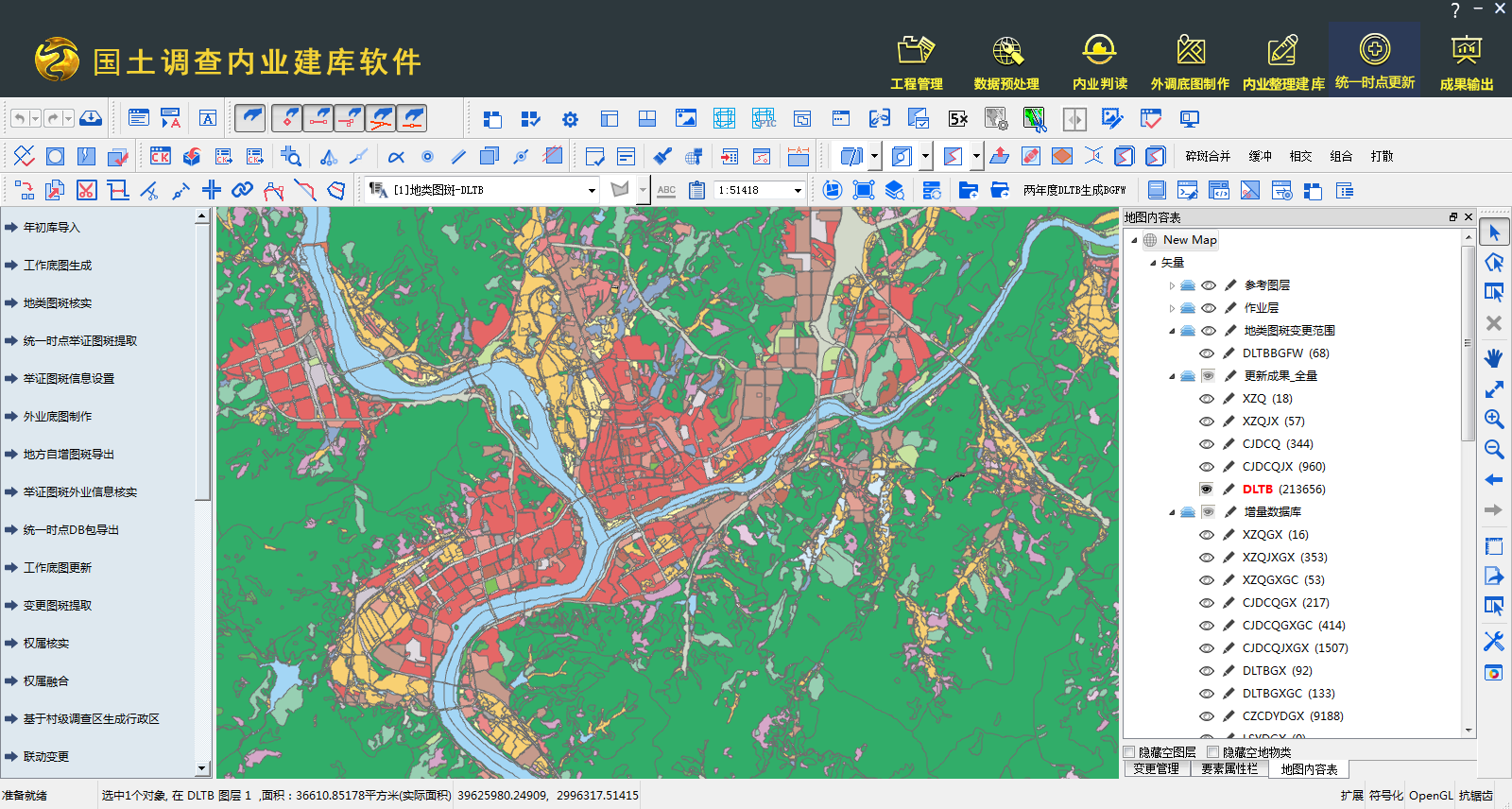Click the 相交 button
This screenshot has width=1512, height=809.
pos(1300,156)
